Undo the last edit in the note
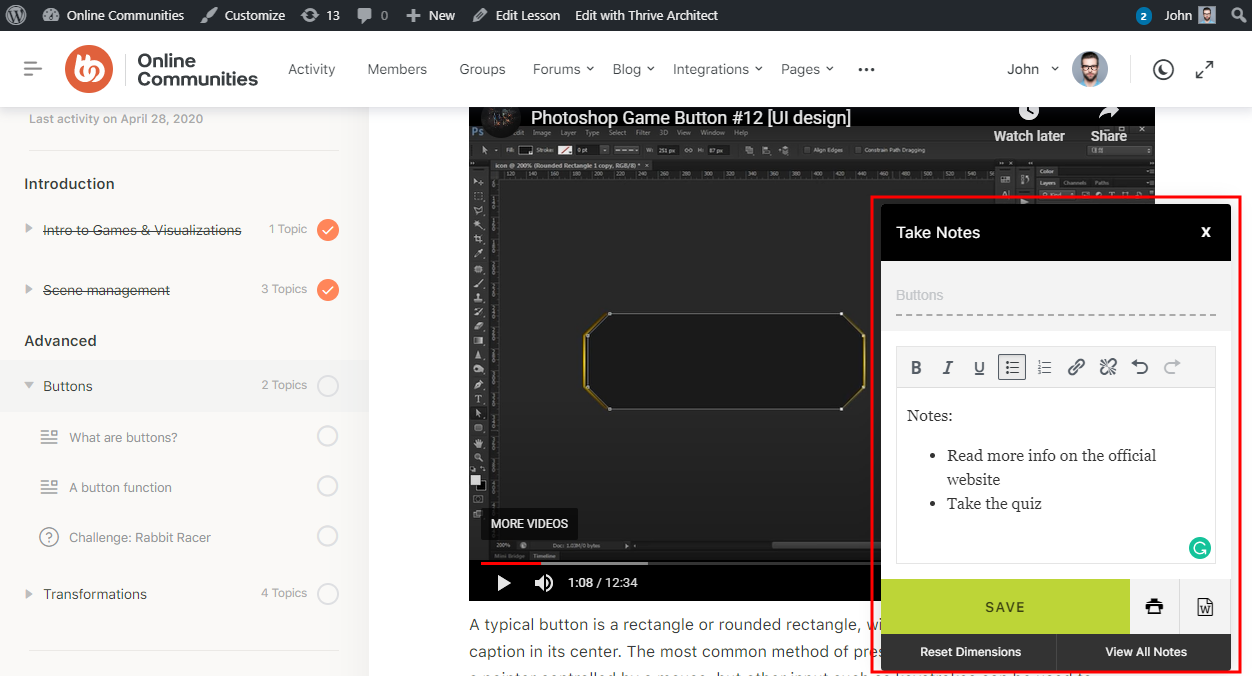 1140,367
